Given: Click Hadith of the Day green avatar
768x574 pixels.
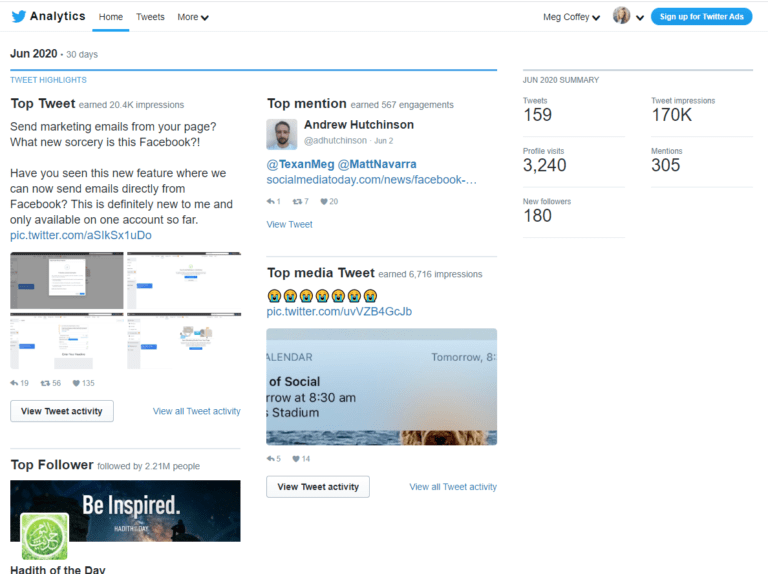Looking at the screenshot, I should click(45, 536).
